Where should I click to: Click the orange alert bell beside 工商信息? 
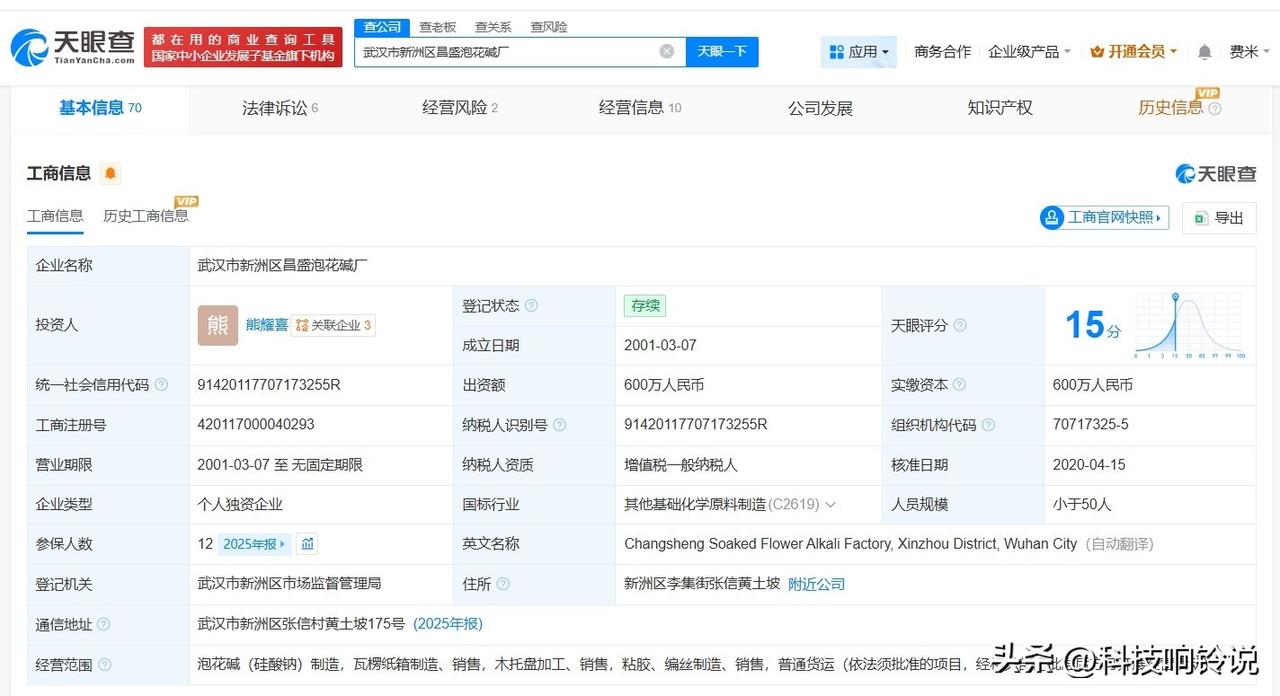pyautogui.click(x=110, y=173)
